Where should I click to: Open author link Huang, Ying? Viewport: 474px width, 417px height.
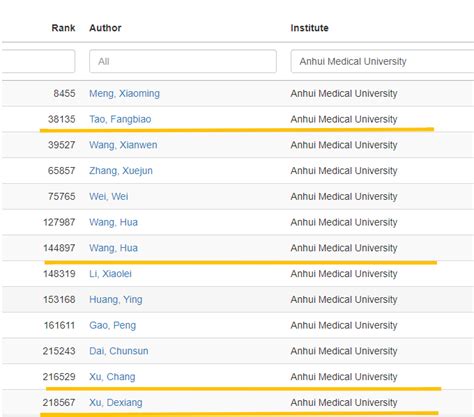click(116, 300)
